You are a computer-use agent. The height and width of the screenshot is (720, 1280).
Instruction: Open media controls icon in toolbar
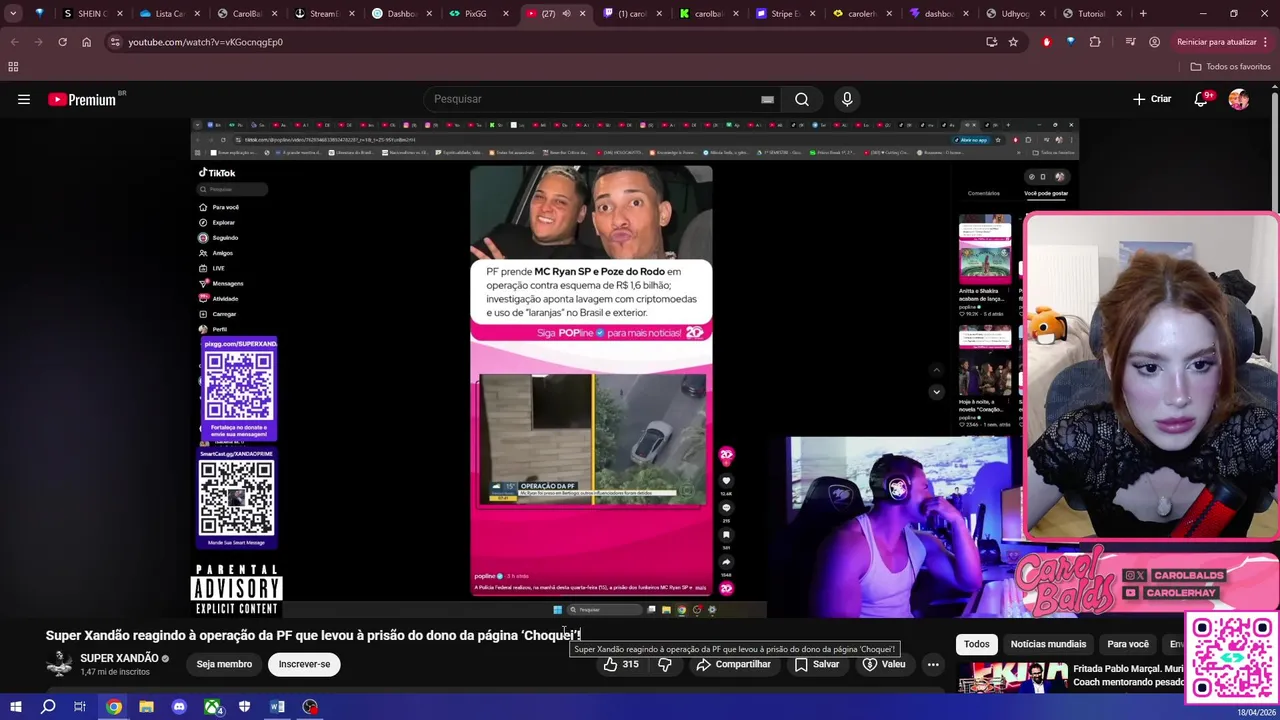(1130, 42)
